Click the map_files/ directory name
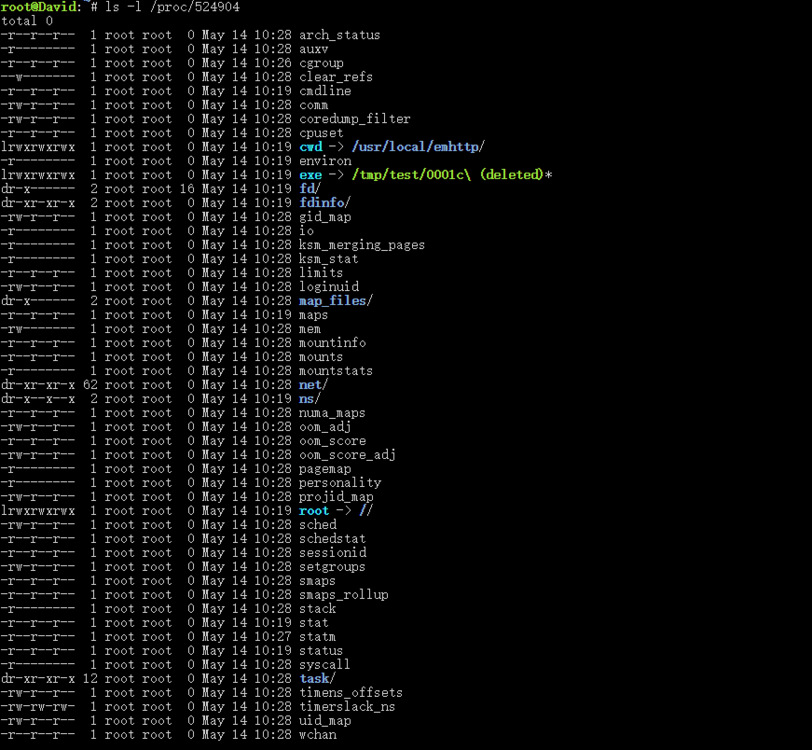Image resolution: width=812 pixels, height=750 pixels. 336,301
